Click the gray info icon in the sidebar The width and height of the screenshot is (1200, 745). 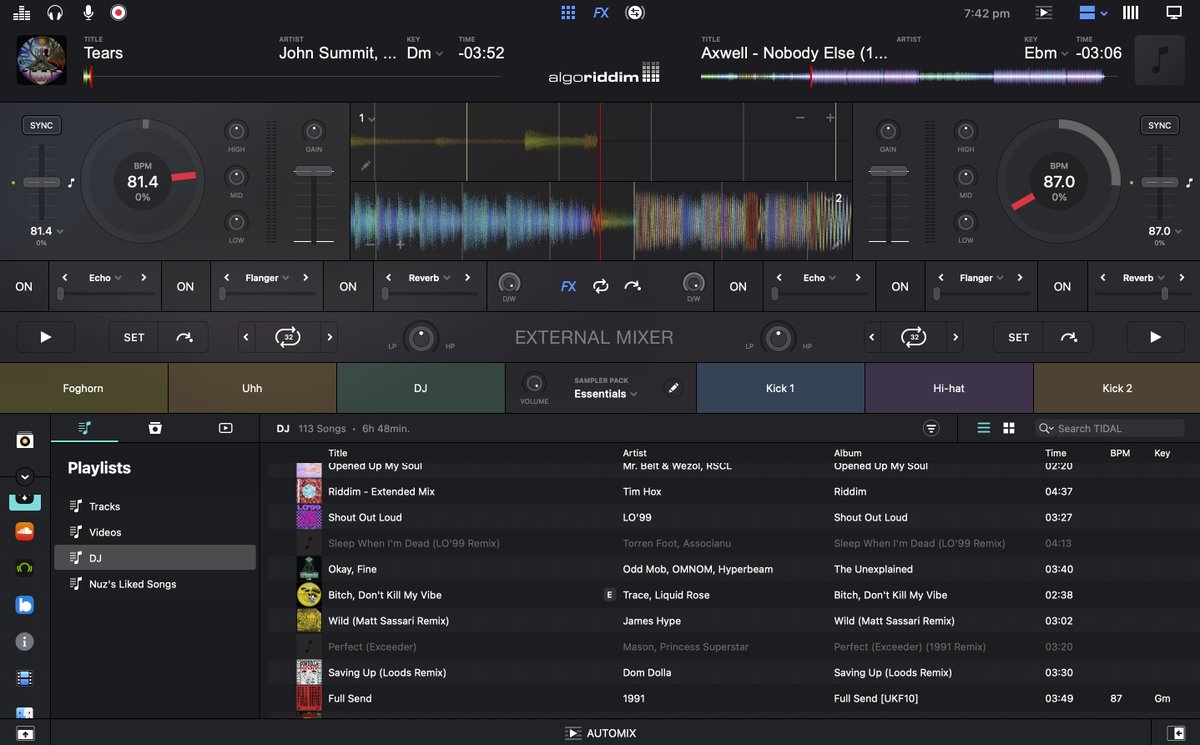coord(24,641)
